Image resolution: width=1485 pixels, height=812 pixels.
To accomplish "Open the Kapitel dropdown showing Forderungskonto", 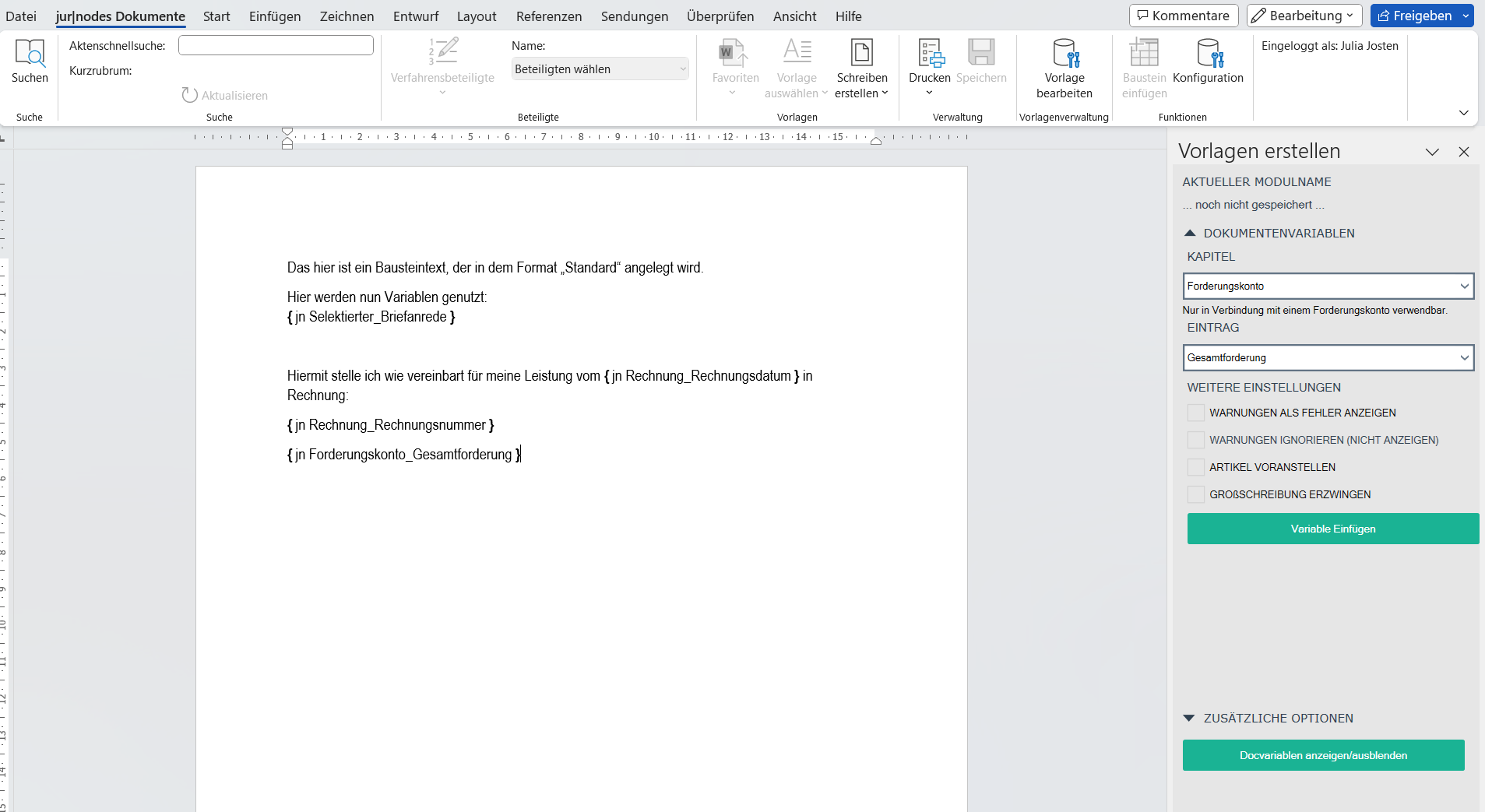I will point(1328,286).
